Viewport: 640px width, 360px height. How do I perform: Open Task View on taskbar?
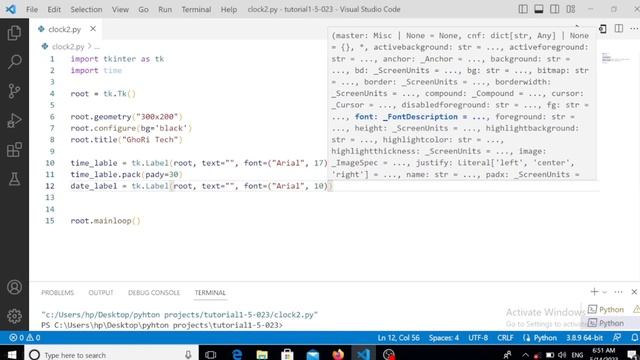(211, 354)
